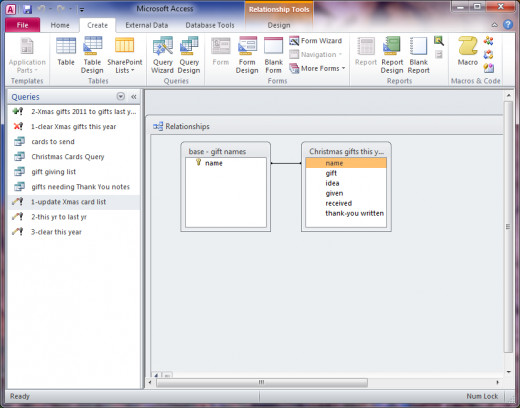Click the horizontal scrollbar in Relationships window

(x=262, y=382)
